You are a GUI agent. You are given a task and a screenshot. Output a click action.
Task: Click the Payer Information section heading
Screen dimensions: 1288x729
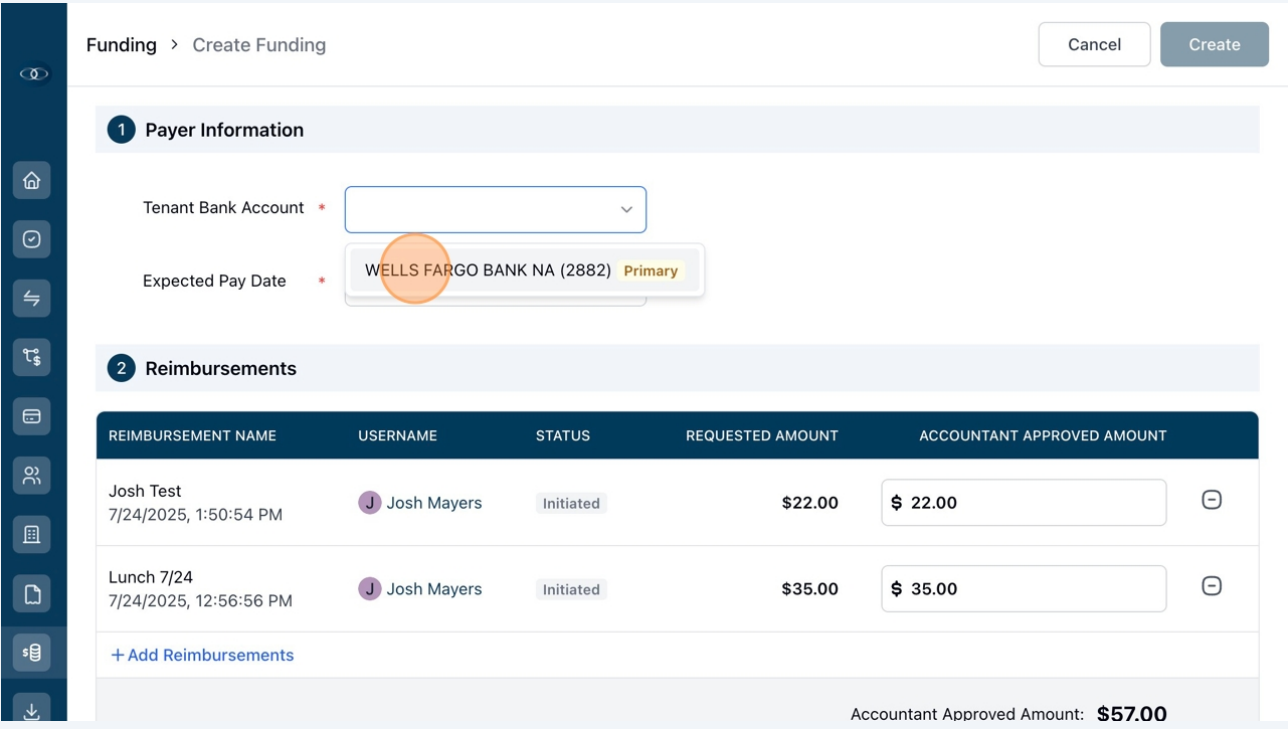click(224, 130)
